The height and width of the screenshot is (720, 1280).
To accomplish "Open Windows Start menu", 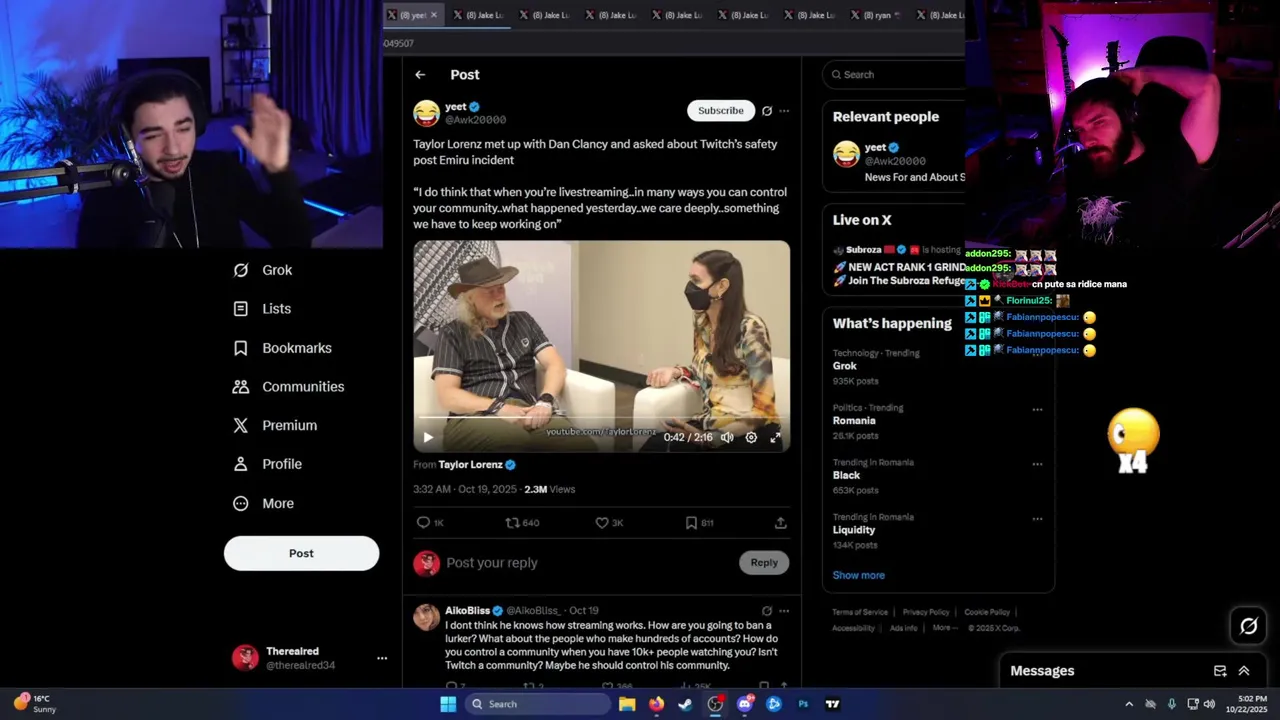I will 448,704.
